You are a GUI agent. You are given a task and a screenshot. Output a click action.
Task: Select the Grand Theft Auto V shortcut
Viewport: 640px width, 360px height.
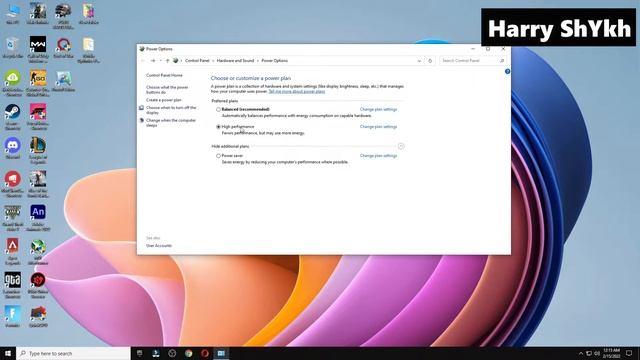coord(13,218)
